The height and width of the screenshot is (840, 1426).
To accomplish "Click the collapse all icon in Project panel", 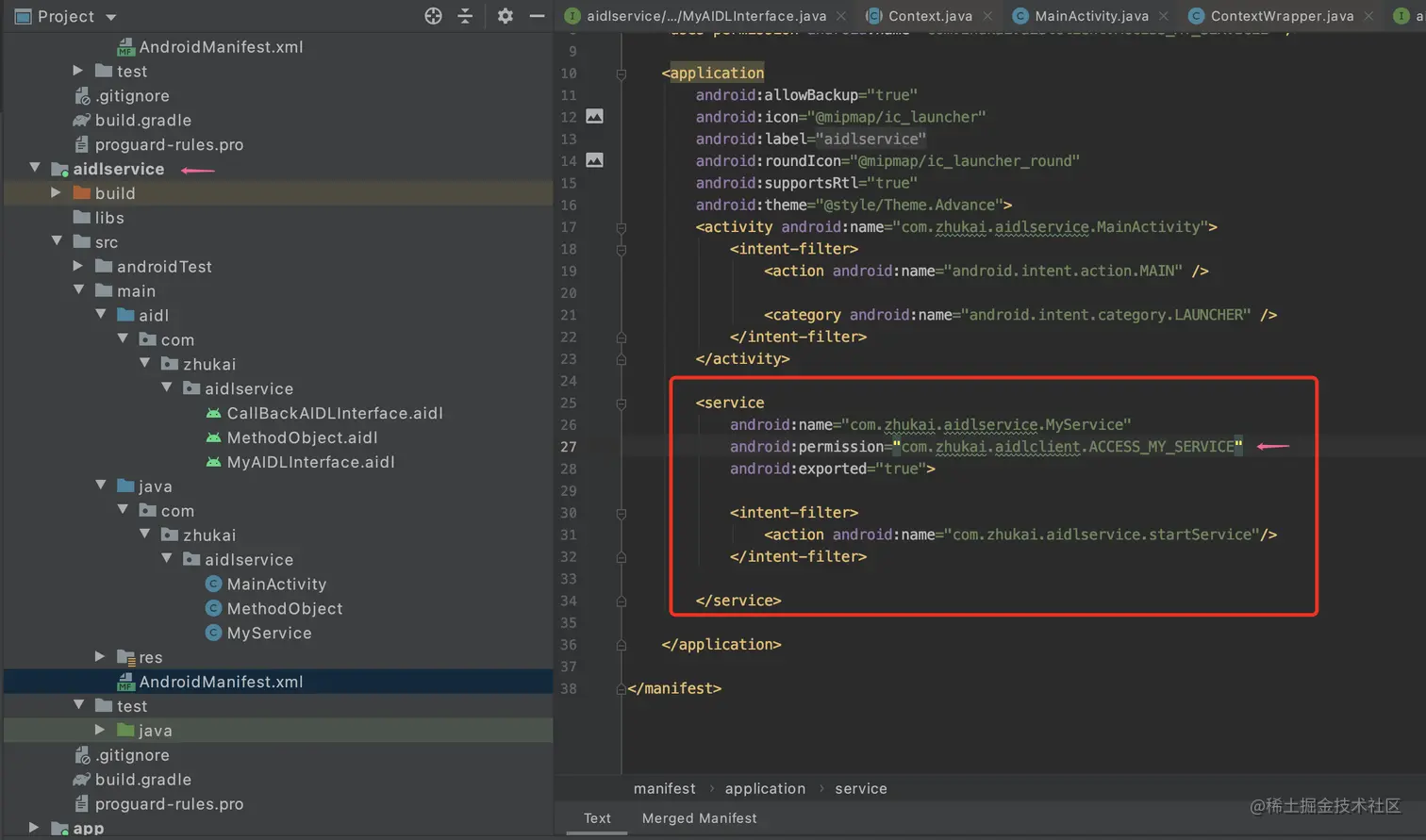I will [x=465, y=16].
